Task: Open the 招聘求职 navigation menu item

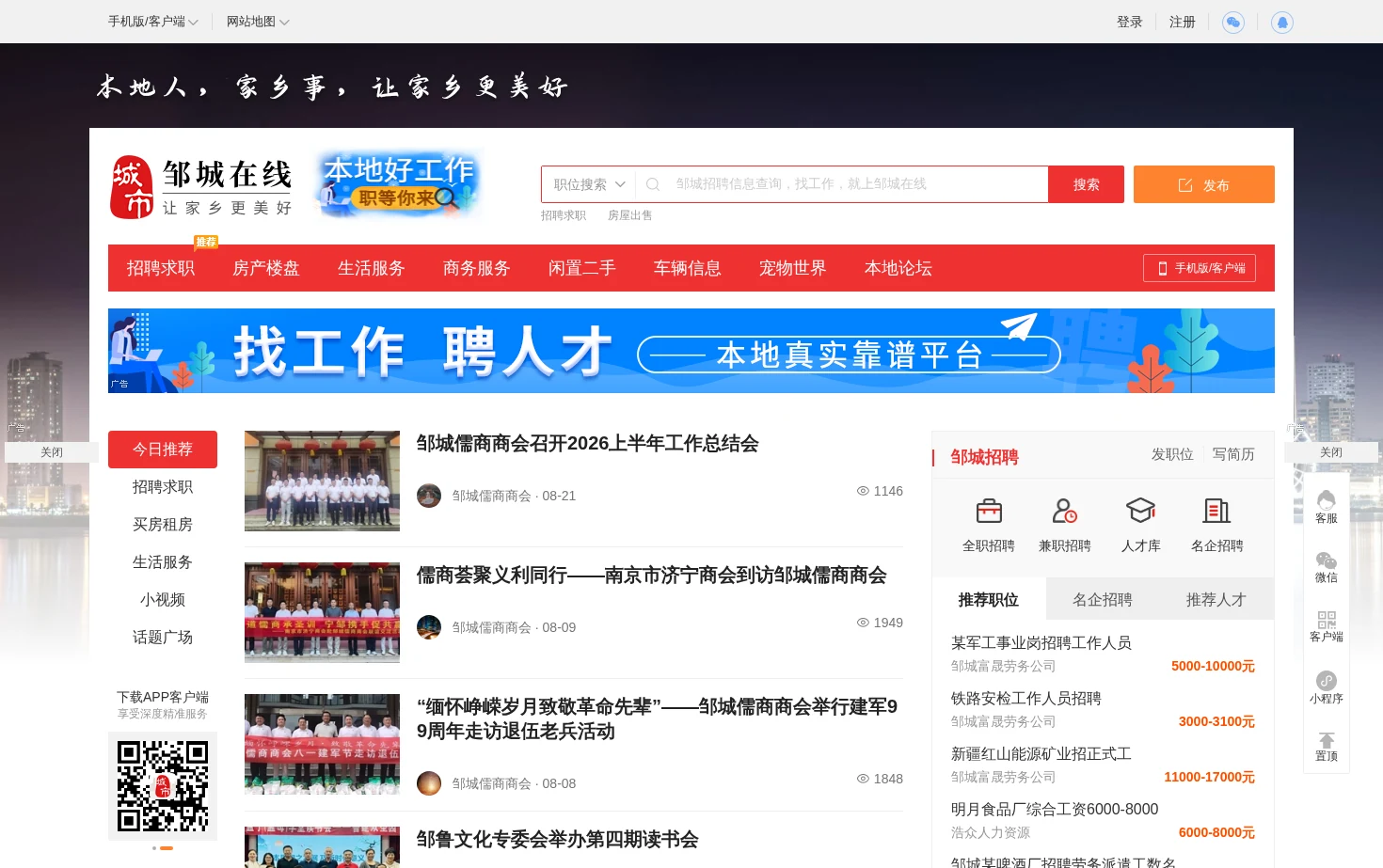Action: click(161, 268)
